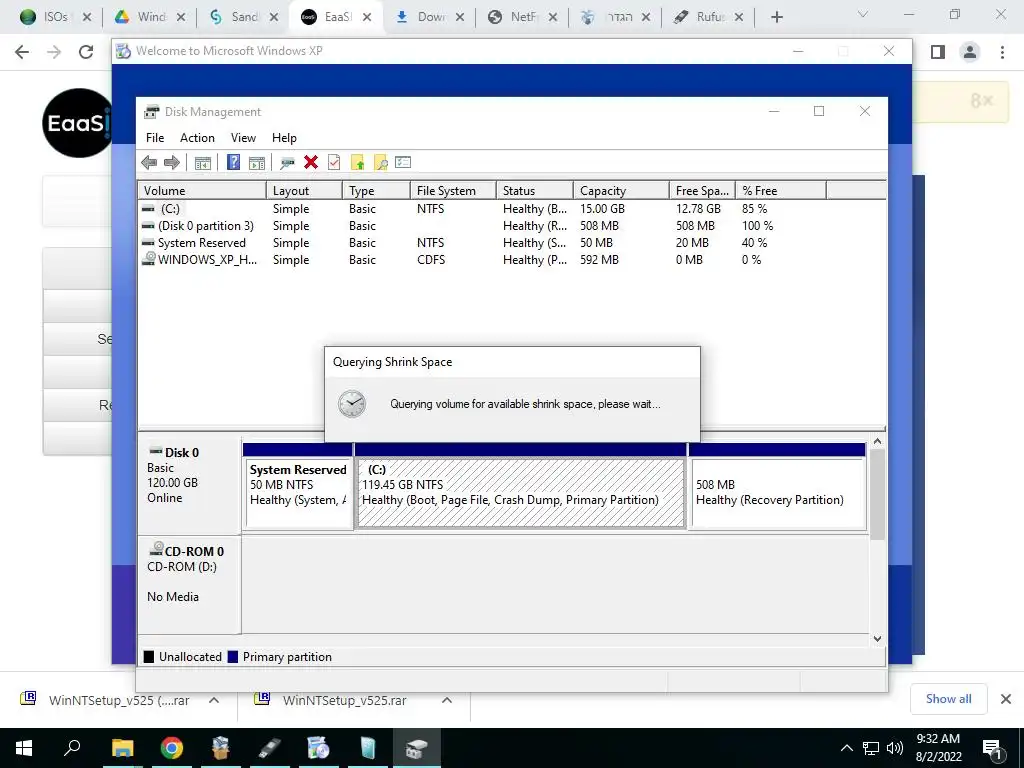Switch to the NetF browser tab
The width and height of the screenshot is (1024, 768).
coord(523,17)
